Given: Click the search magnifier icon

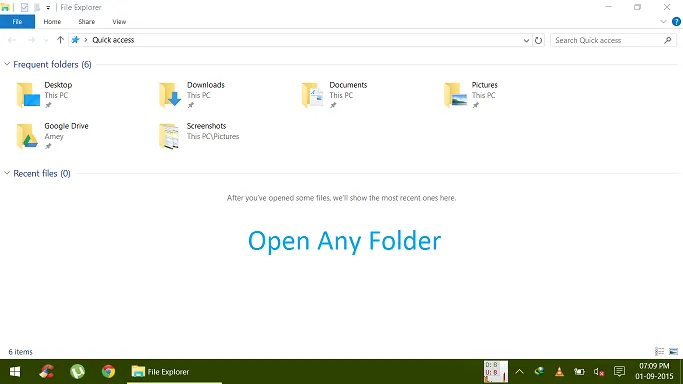Looking at the screenshot, I should tap(668, 40).
